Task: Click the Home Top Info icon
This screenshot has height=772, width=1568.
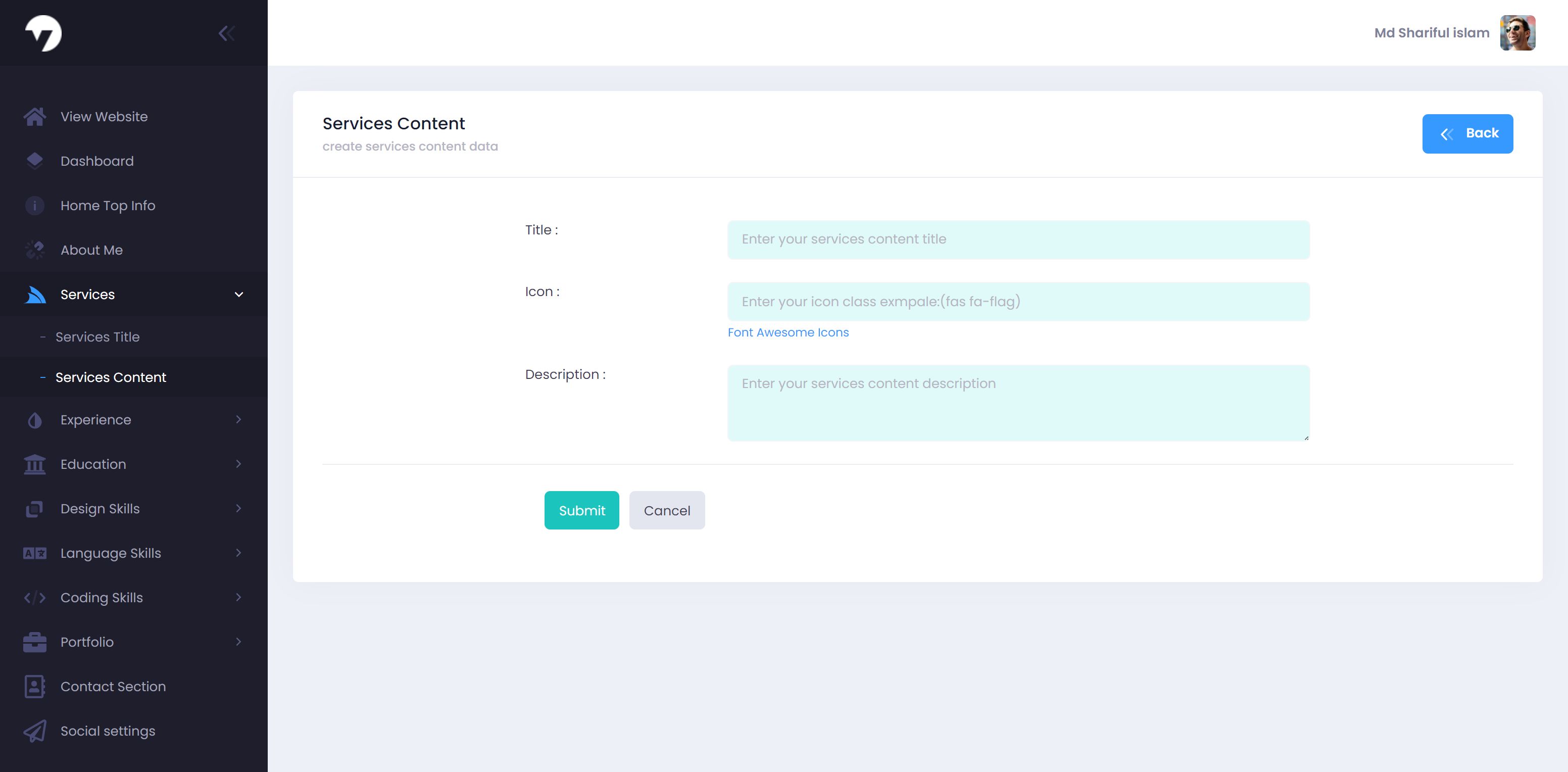Action: tap(35, 205)
